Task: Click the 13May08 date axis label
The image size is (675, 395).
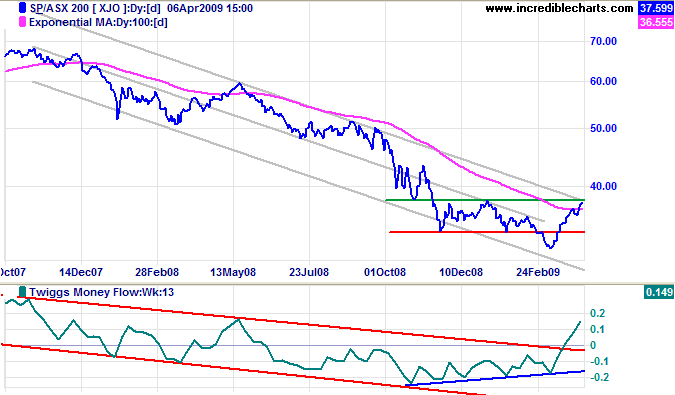Action: click(x=233, y=272)
